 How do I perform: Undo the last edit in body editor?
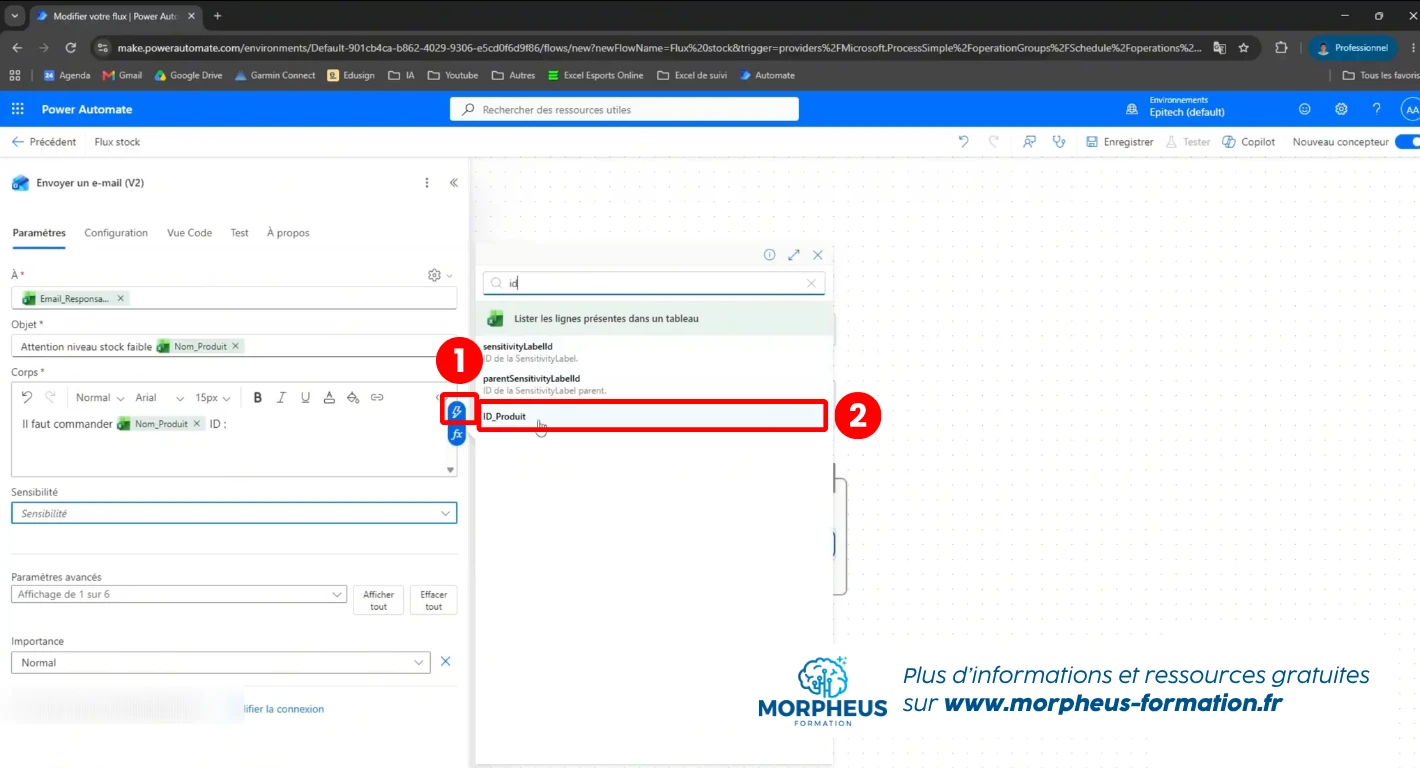pyautogui.click(x=27, y=397)
